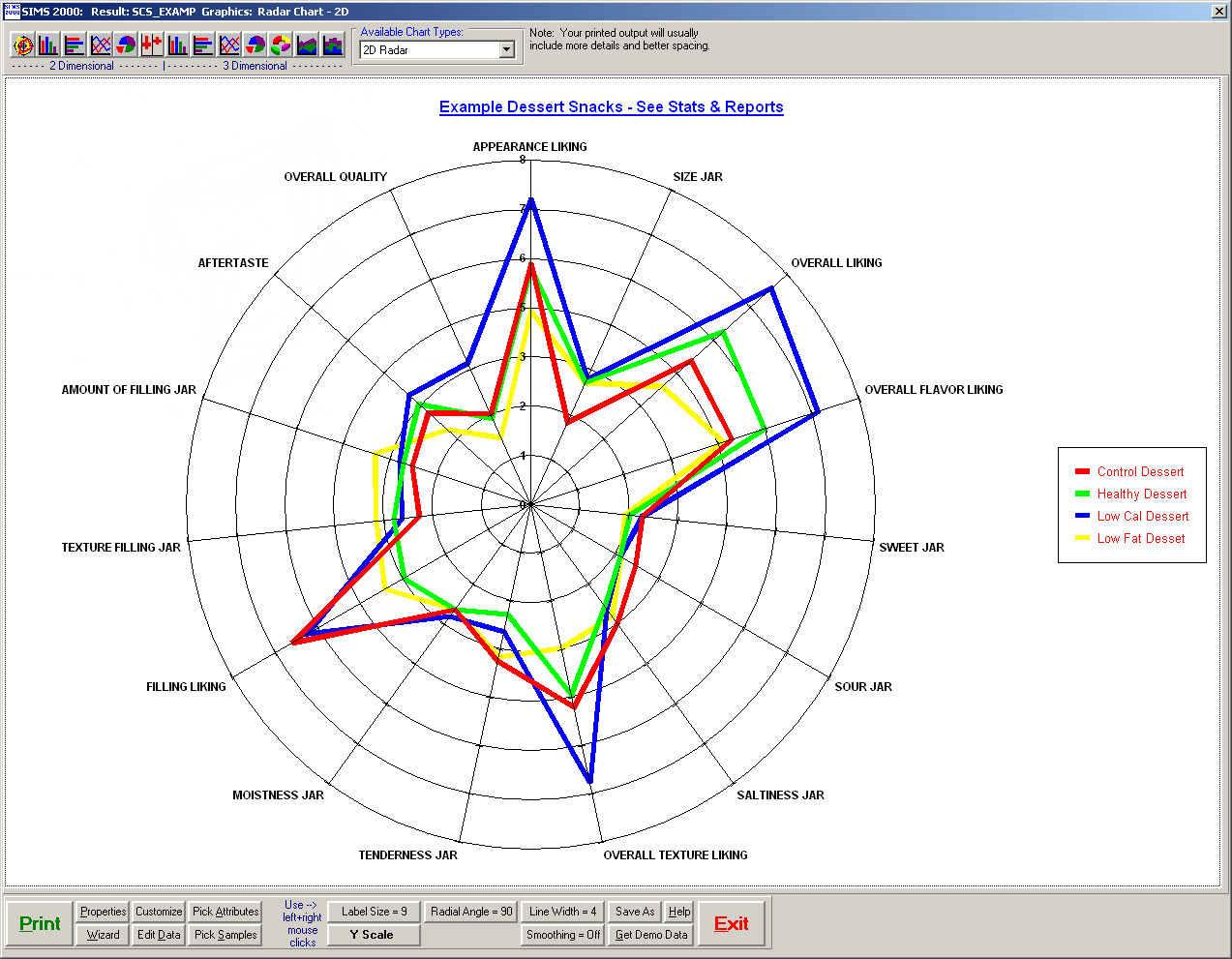Viewport: 1232px width, 959px height.
Task: Pick the 2D pie chart icon
Action: 126,45
